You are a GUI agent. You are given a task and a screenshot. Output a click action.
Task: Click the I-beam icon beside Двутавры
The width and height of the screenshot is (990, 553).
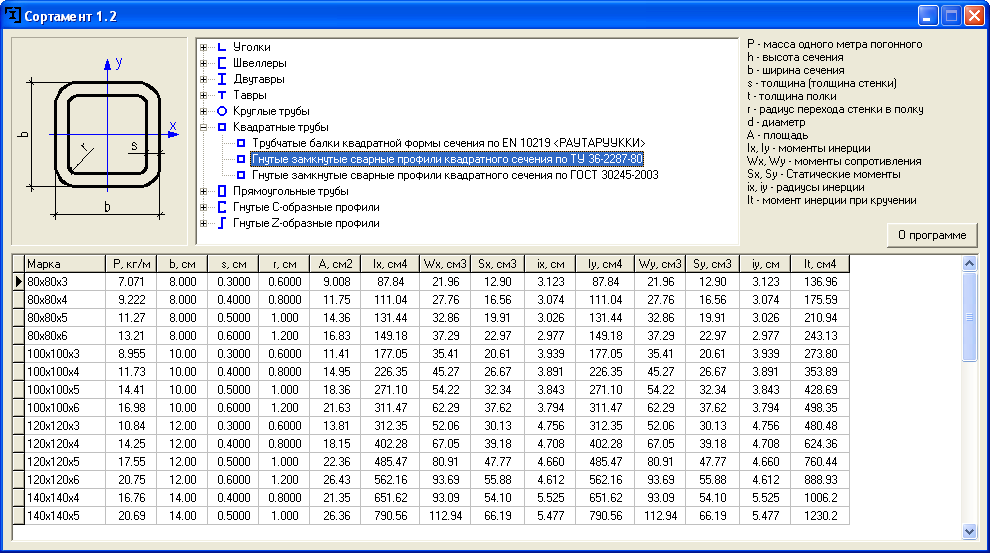point(222,79)
